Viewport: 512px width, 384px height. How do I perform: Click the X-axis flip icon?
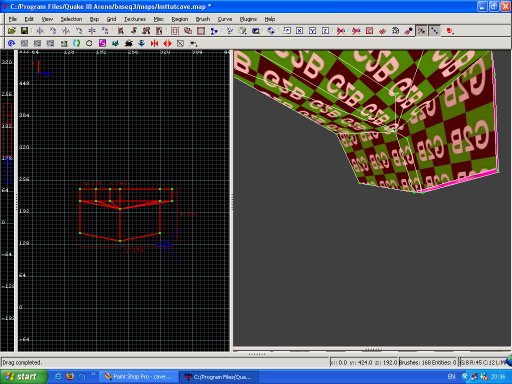pyautogui.click(x=40, y=31)
